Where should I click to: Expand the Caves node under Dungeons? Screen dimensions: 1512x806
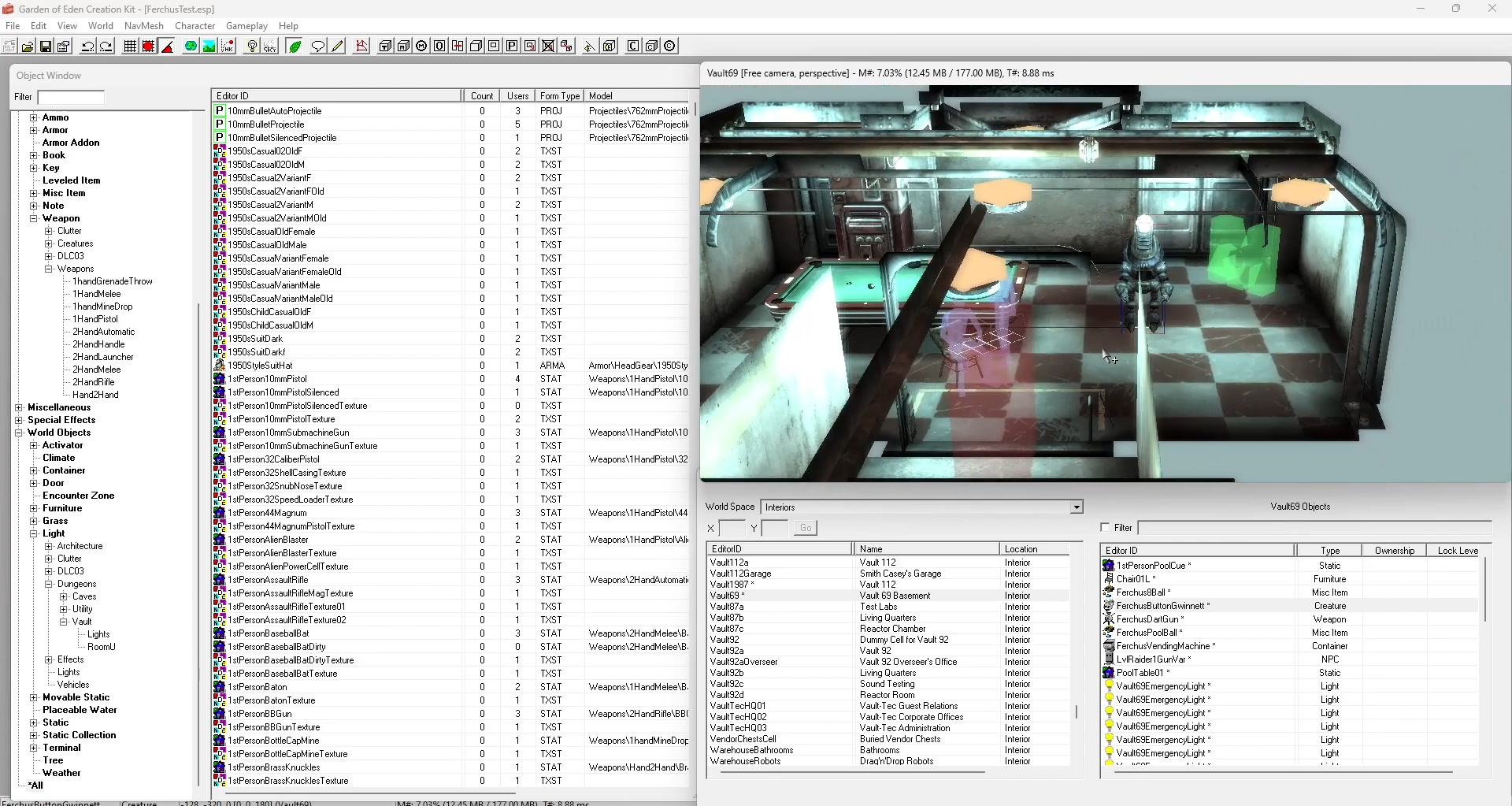tap(64, 597)
